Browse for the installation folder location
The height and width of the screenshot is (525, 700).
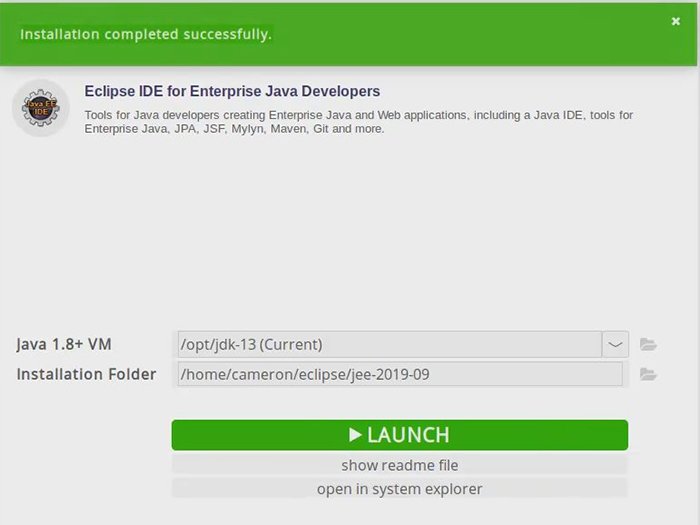648,375
